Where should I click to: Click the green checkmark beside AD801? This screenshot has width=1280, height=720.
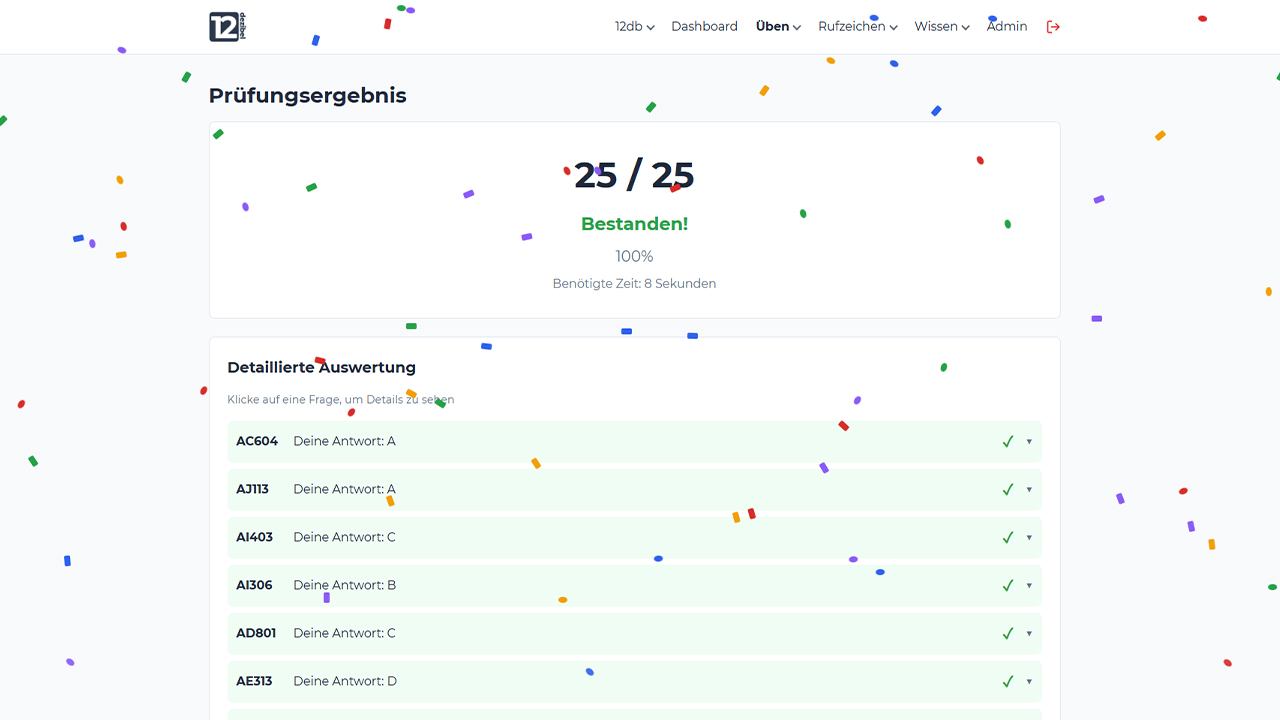pyautogui.click(x=1007, y=633)
